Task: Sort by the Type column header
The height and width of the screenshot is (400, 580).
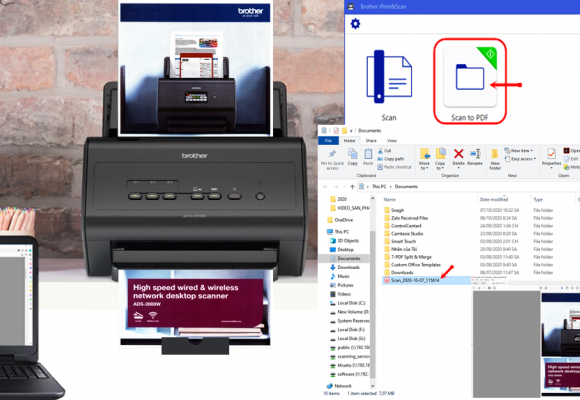Action: click(x=538, y=200)
